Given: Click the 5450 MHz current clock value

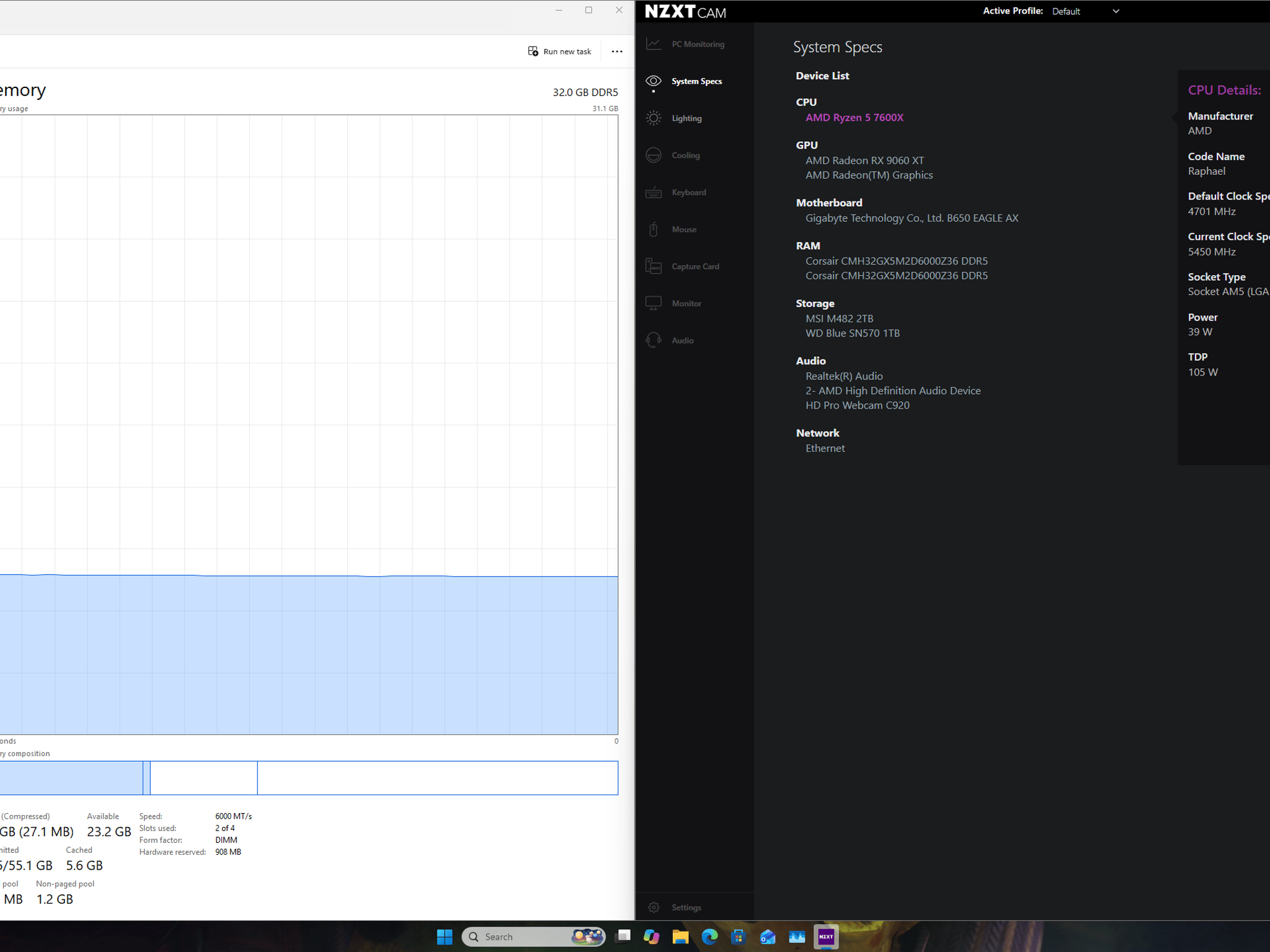Looking at the screenshot, I should (x=1212, y=252).
